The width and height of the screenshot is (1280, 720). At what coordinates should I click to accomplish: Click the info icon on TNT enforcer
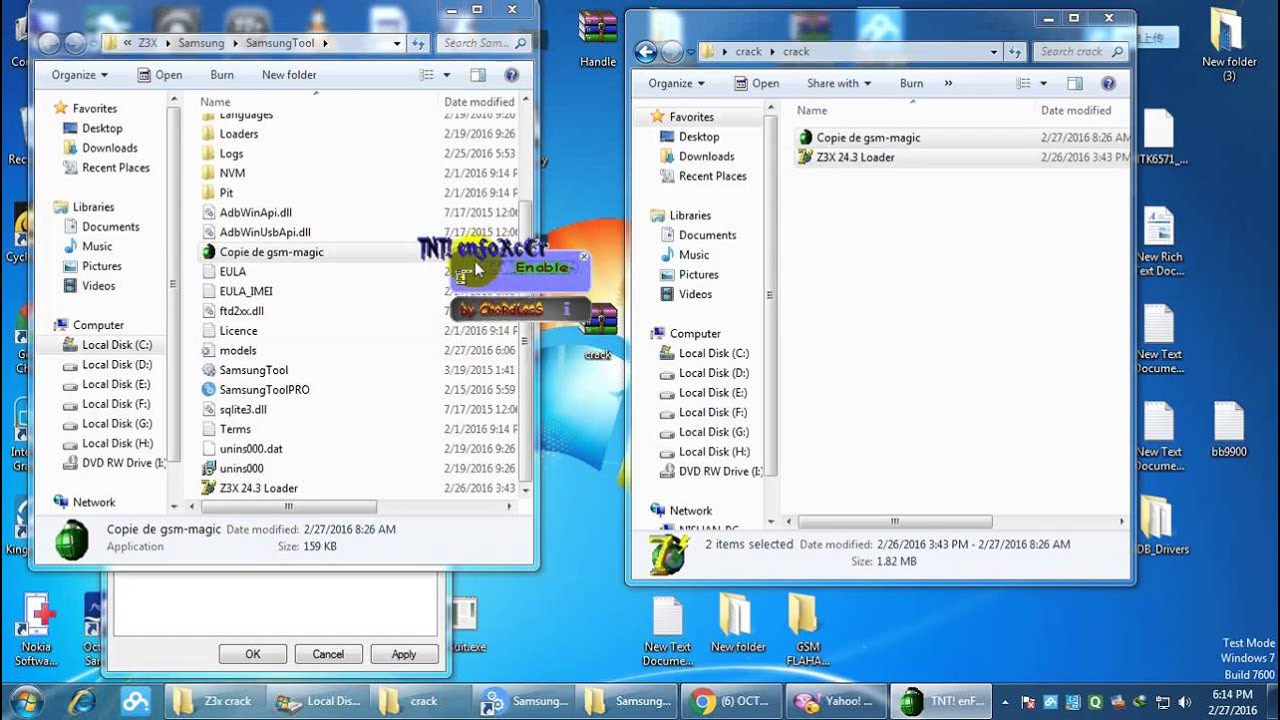coord(566,309)
